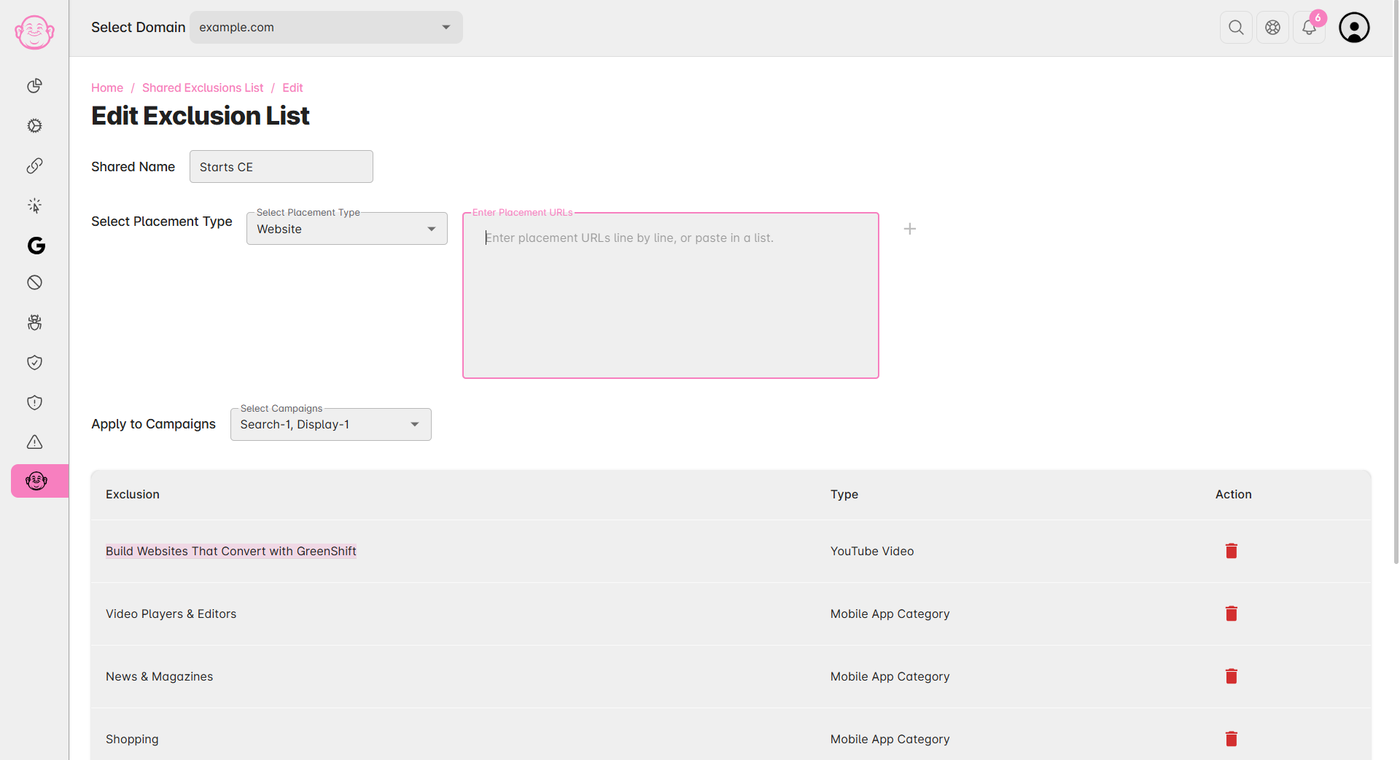Delete the News & Magazines exclusion

coord(1231,677)
